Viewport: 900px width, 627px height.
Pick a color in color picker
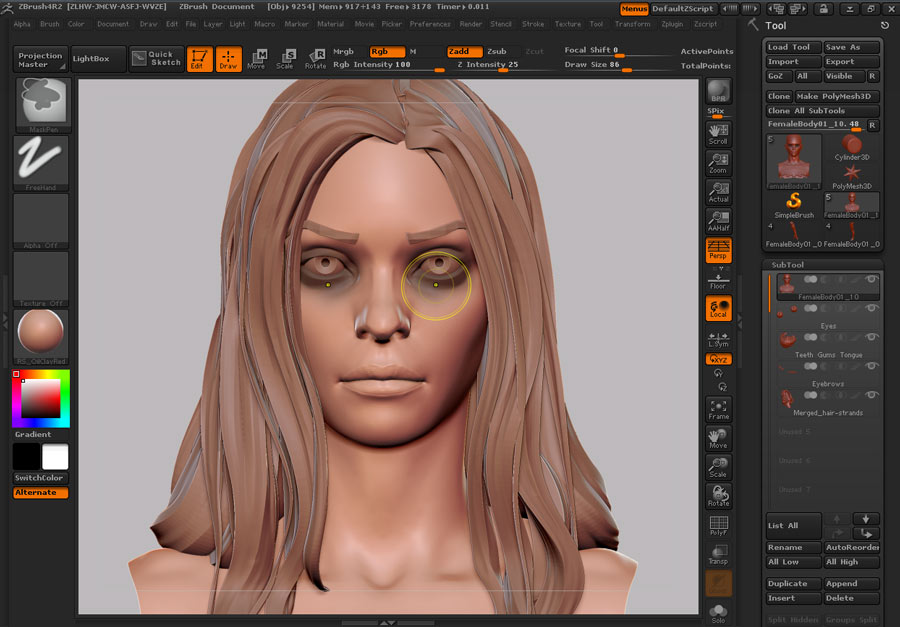(x=41, y=398)
